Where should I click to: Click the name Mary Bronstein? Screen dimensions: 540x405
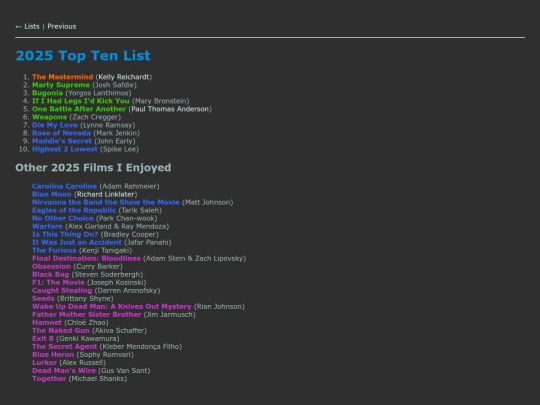(160, 101)
